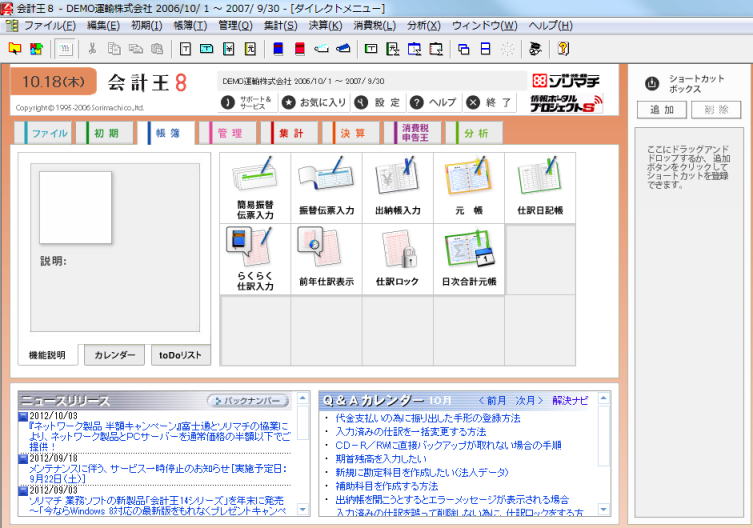Open the 帳簿(T) menu
The width and height of the screenshot is (753, 528).
(189, 24)
